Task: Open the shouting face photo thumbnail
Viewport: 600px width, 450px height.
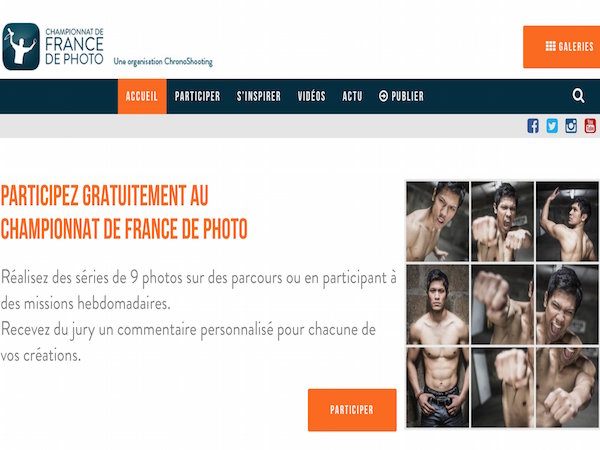Action: point(567,305)
